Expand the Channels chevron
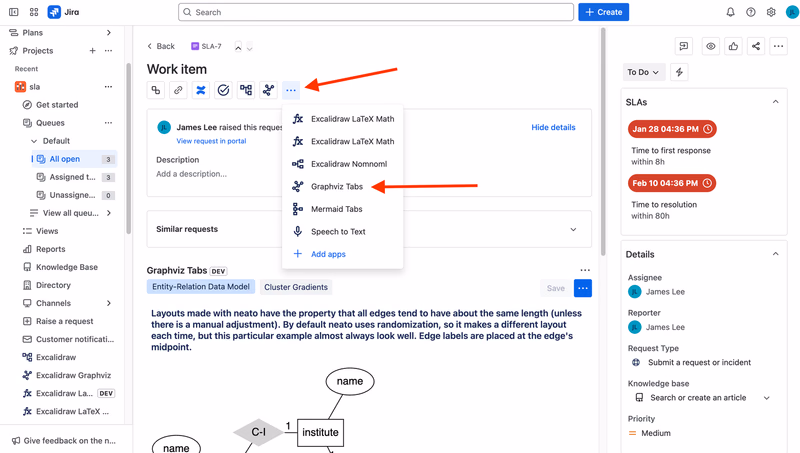Viewport: 800px width, 453px height. (109, 303)
